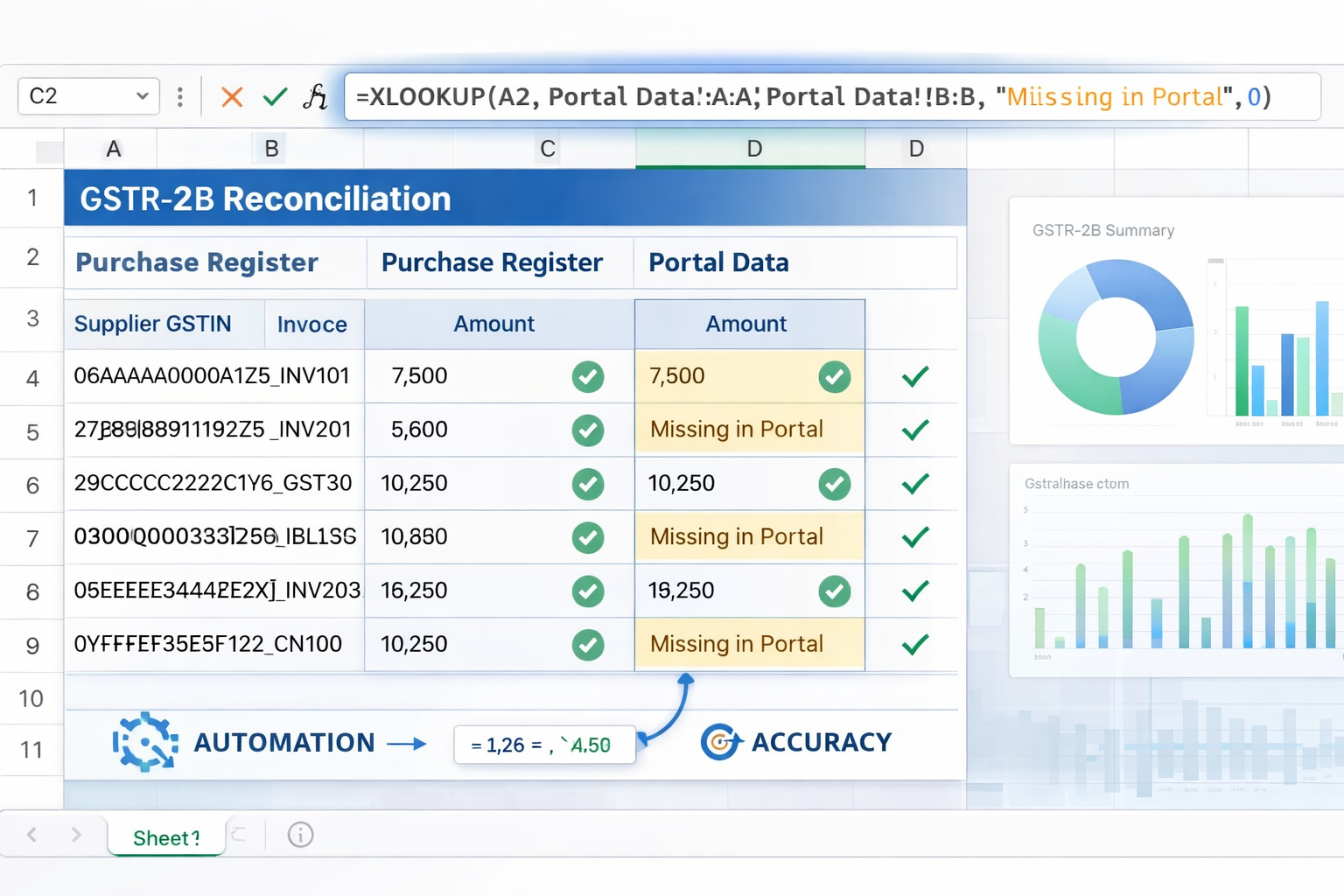Image resolution: width=1344 pixels, height=896 pixels.
Task: Toggle the green check beside amount 7,500
Action: [x=589, y=376]
